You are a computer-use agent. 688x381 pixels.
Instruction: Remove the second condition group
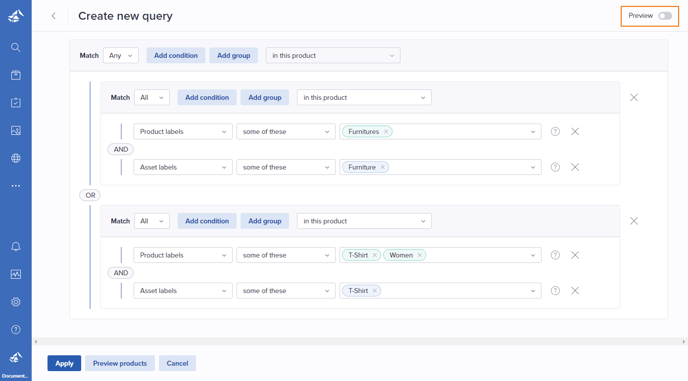click(634, 221)
